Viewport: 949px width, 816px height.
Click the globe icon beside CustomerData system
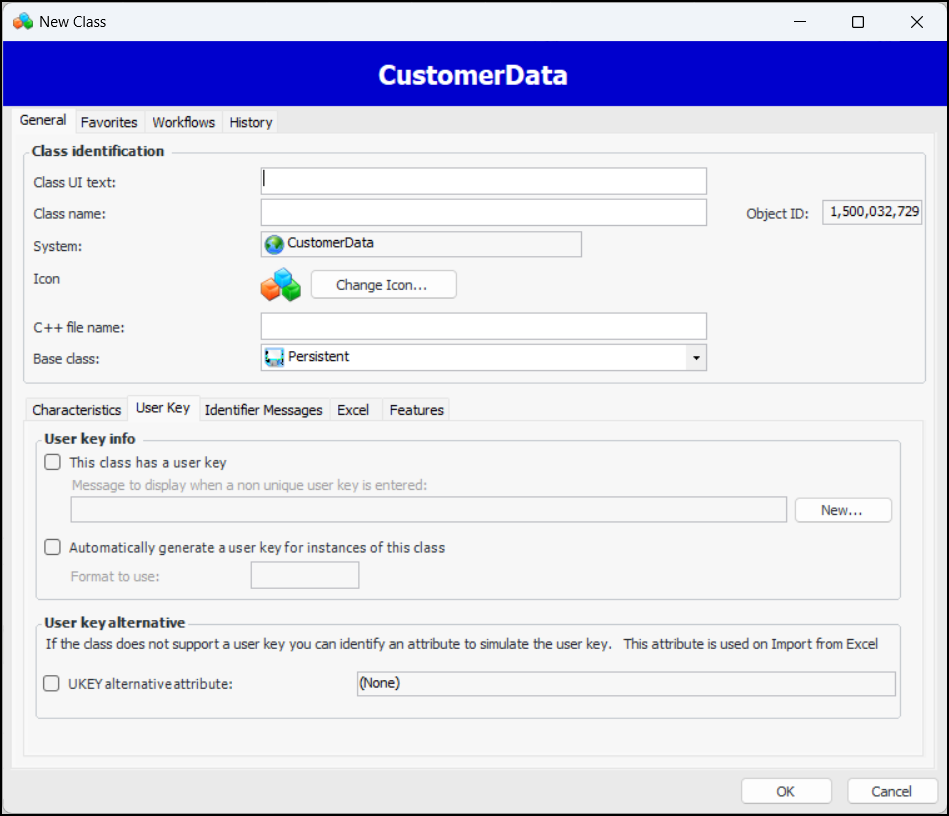click(x=274, y=244)
